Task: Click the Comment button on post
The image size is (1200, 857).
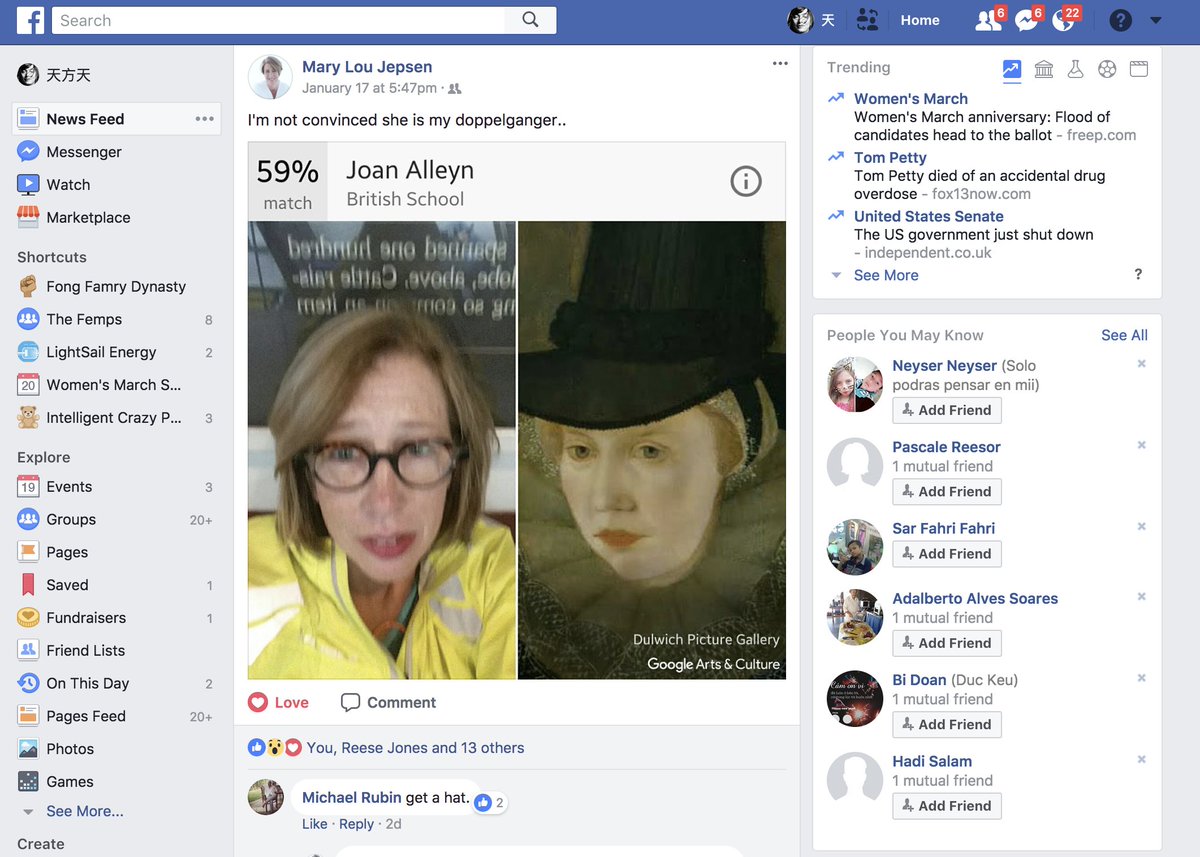Action: point(389,703)
